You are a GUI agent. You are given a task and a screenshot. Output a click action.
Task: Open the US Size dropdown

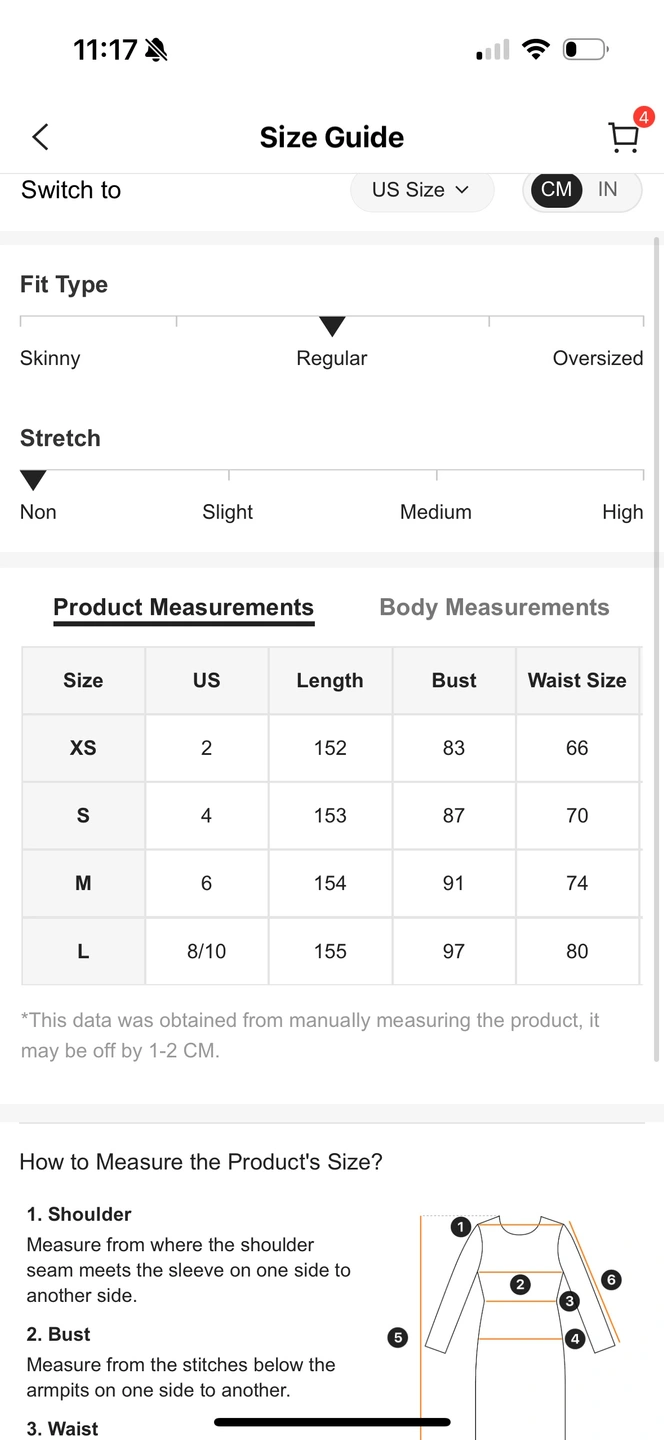pyautogui.click(x=421, y=190)
